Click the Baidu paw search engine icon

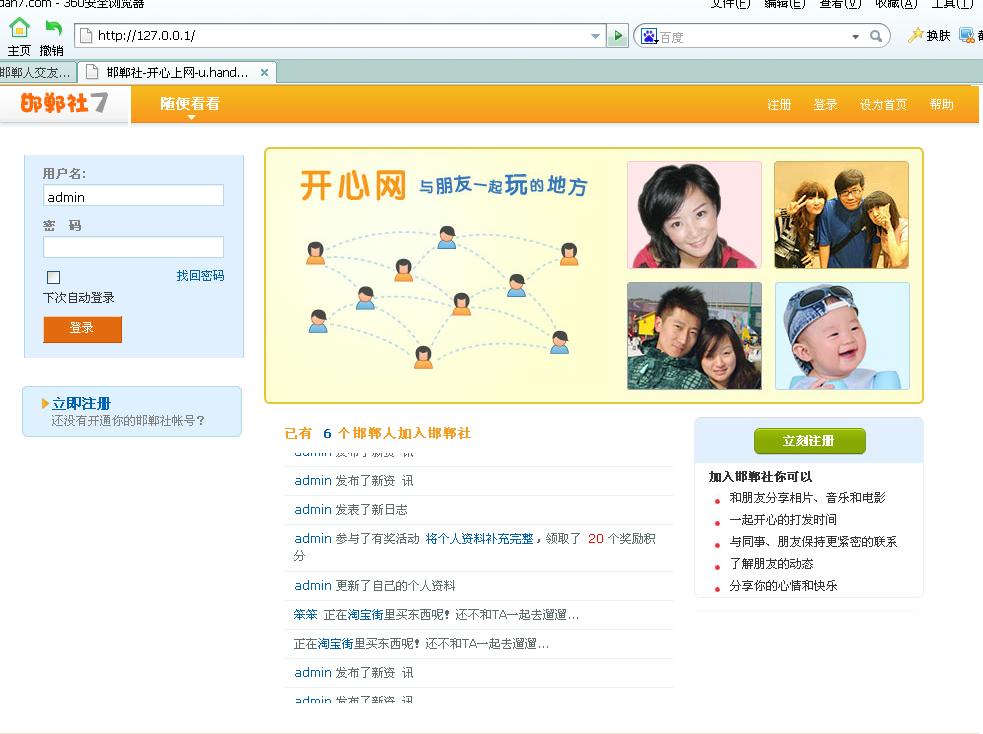tap(649, 36)
